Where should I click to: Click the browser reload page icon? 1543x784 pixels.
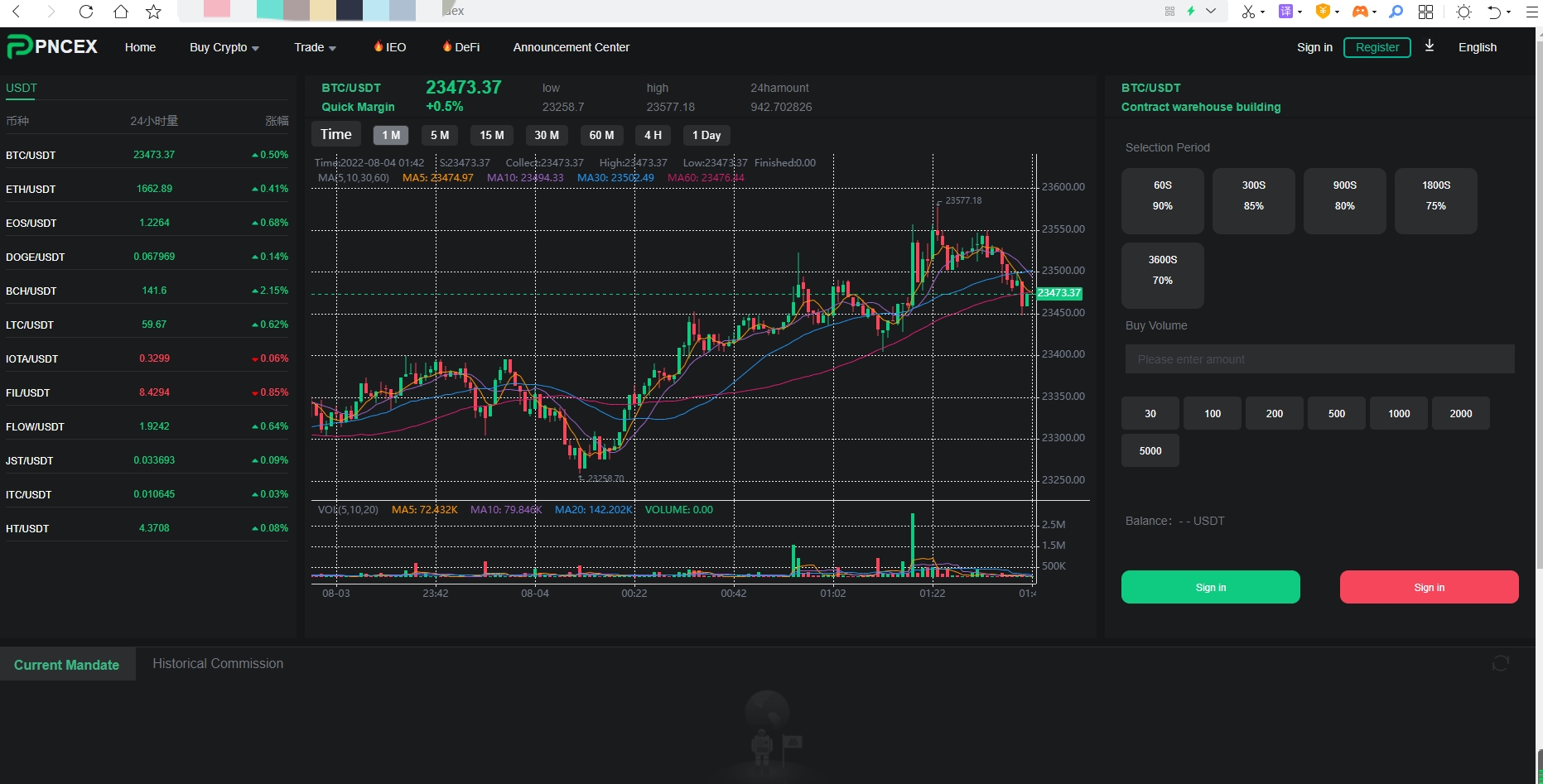86,12
